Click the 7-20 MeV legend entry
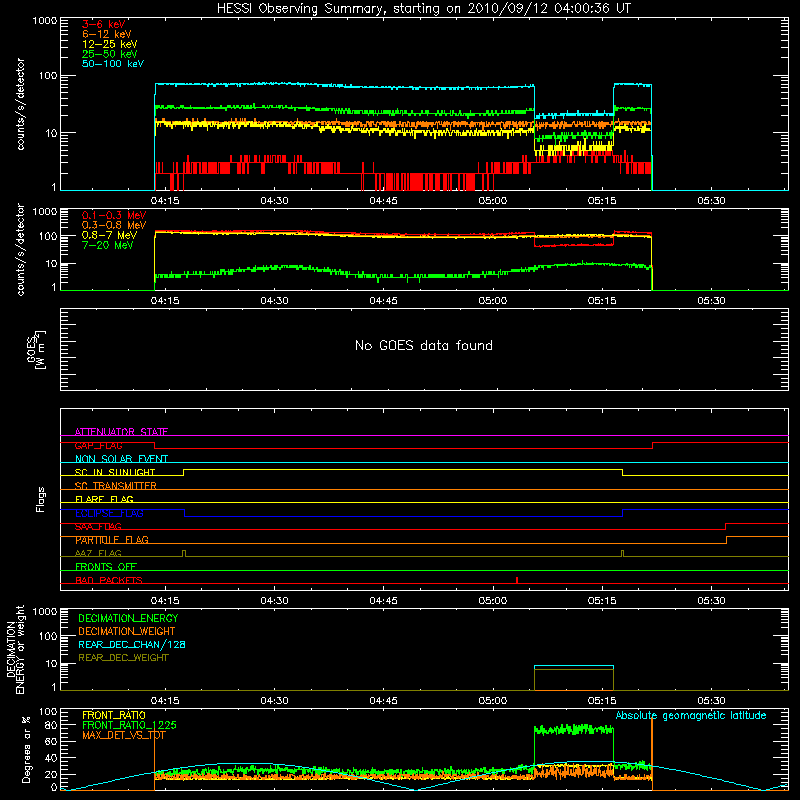Image resolution: width=800 pixels, height=800 pixels. (x=107, y=245)
